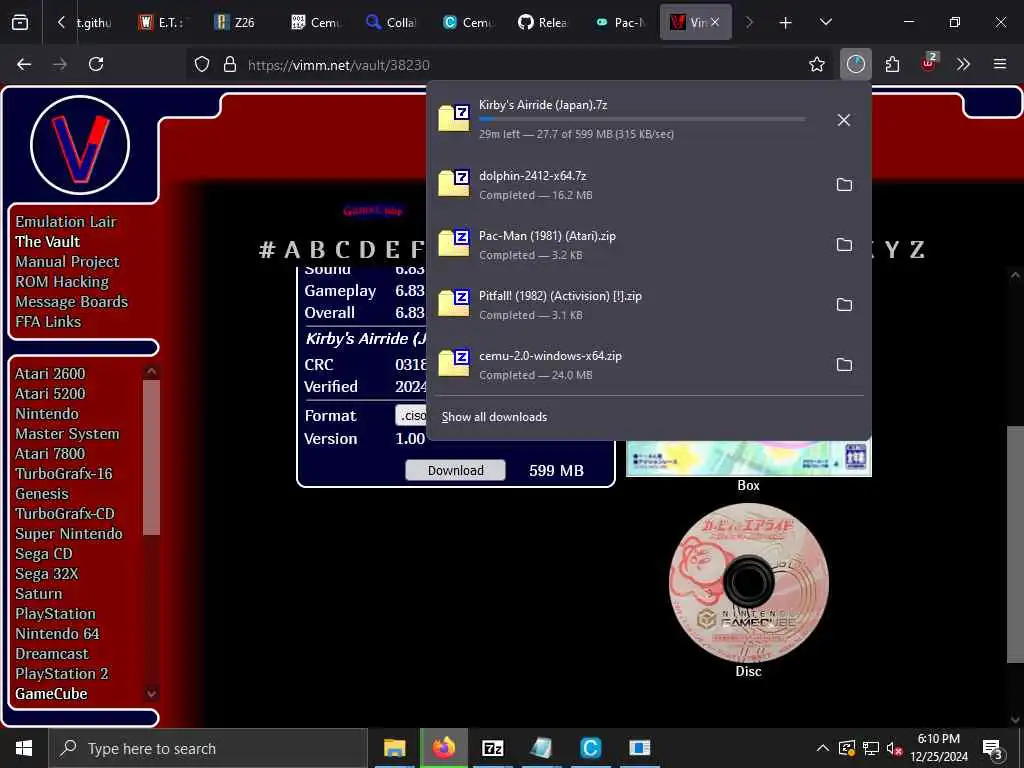The image size is (1024, 768).
Task: Browse vault games starting with A
Action: click(292, 249)
